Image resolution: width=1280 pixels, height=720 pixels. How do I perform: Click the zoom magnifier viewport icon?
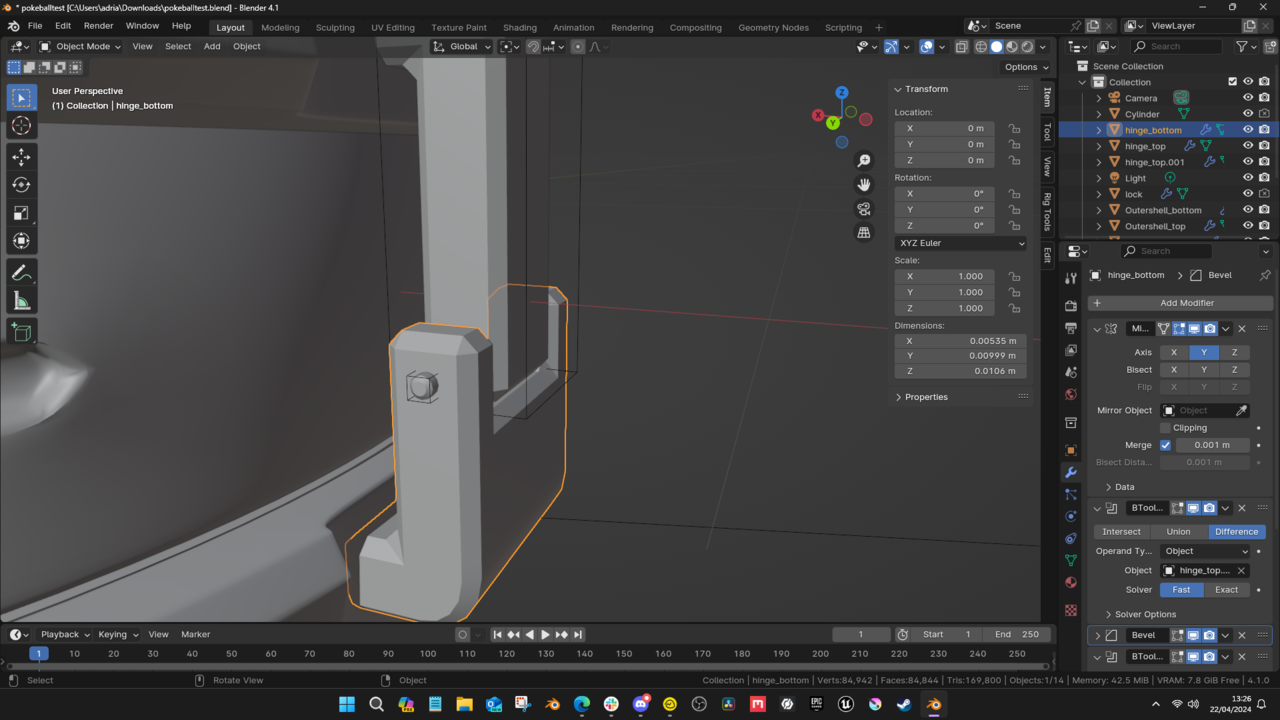click(x=864, y=161)
